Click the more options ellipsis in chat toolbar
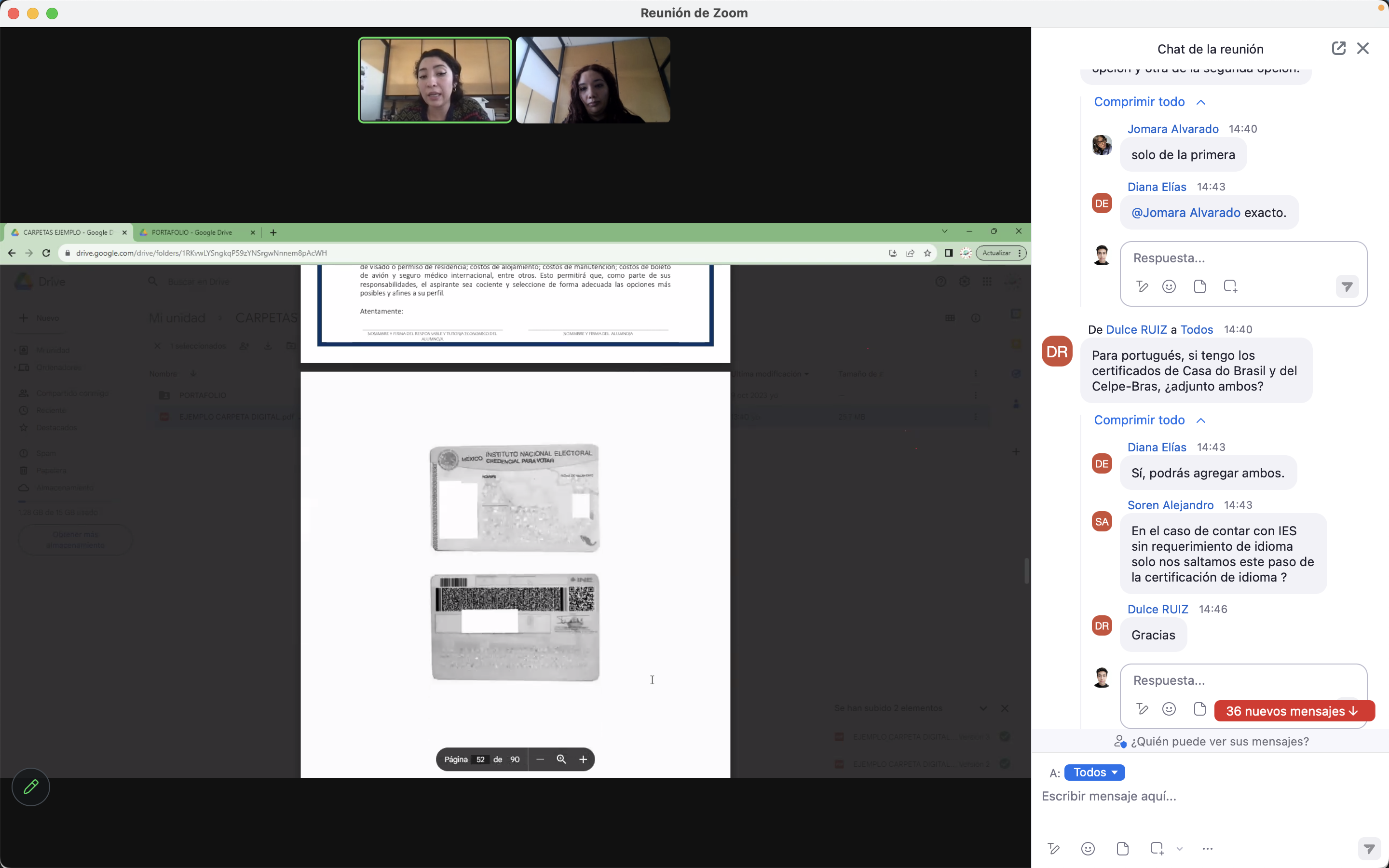The height and width of the screenshot is (868, 1389). [x=1207, y=849]
